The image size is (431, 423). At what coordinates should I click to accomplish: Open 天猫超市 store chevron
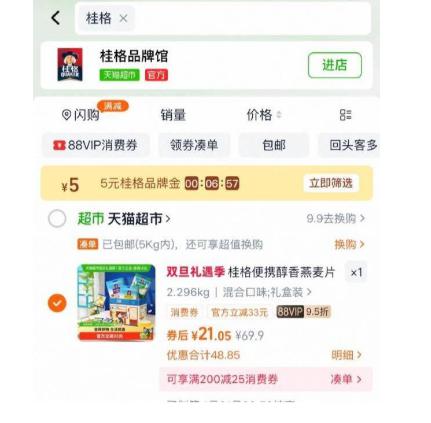pos(168,219)
